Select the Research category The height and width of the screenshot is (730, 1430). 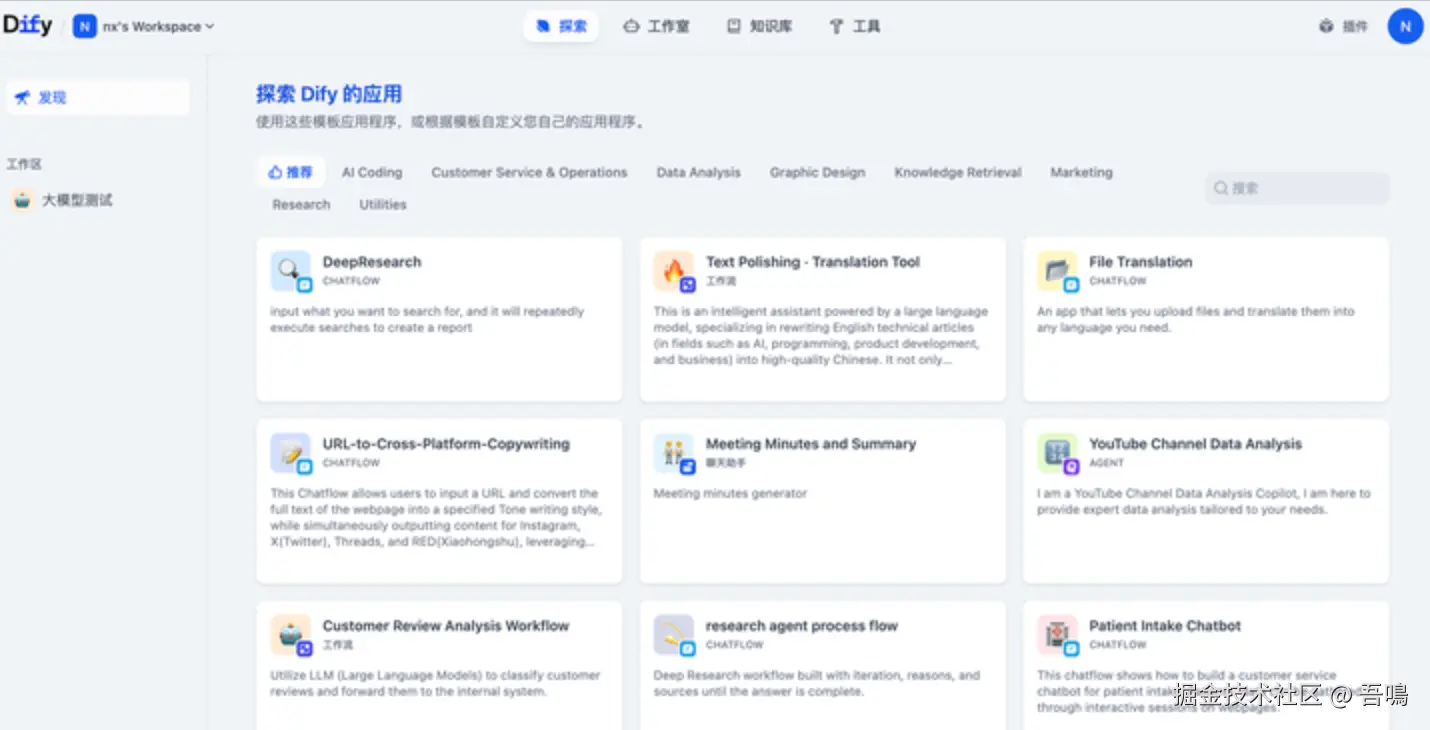[301, 204]
